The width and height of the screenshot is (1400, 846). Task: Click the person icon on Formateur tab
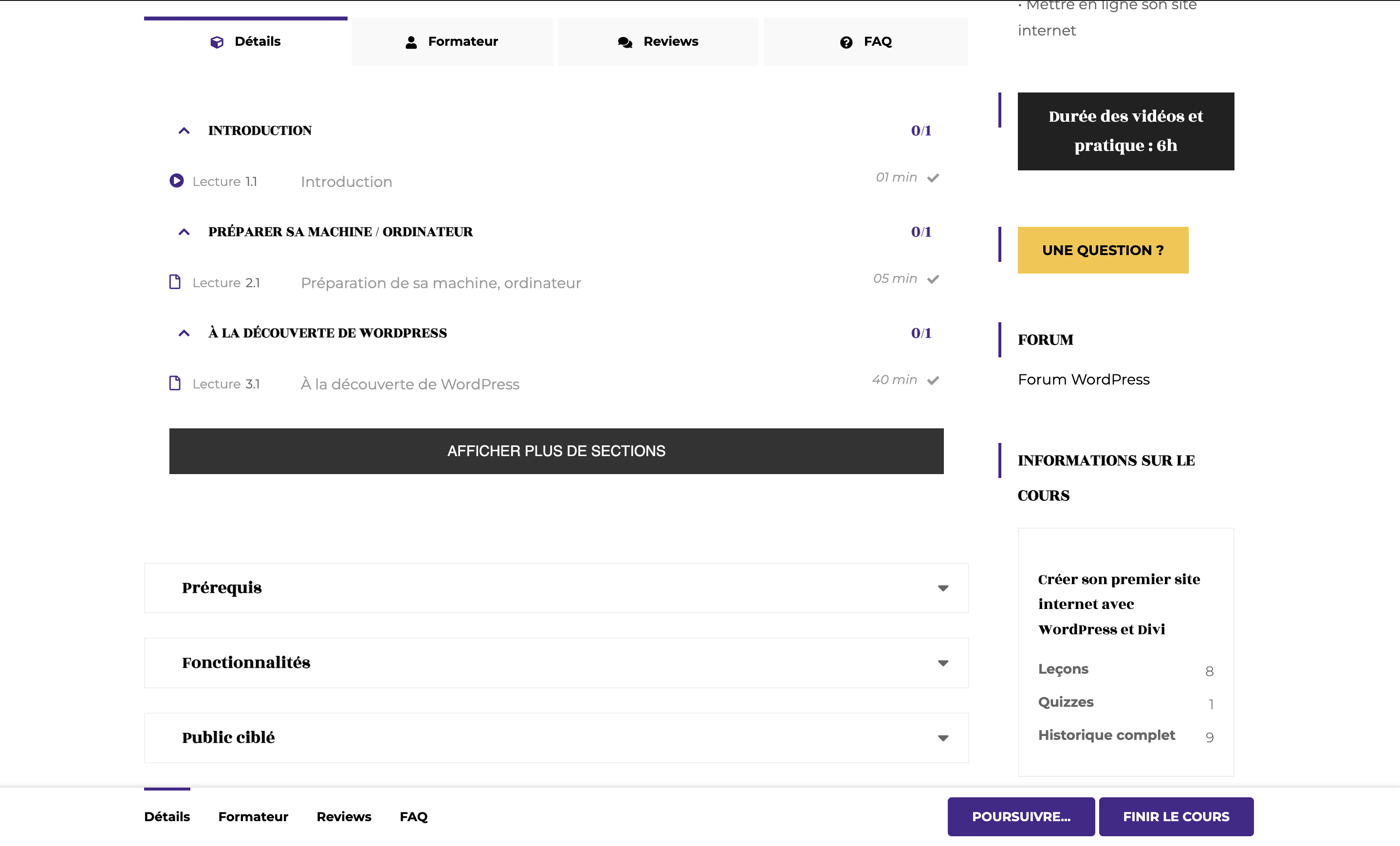(x=411, y=42)
